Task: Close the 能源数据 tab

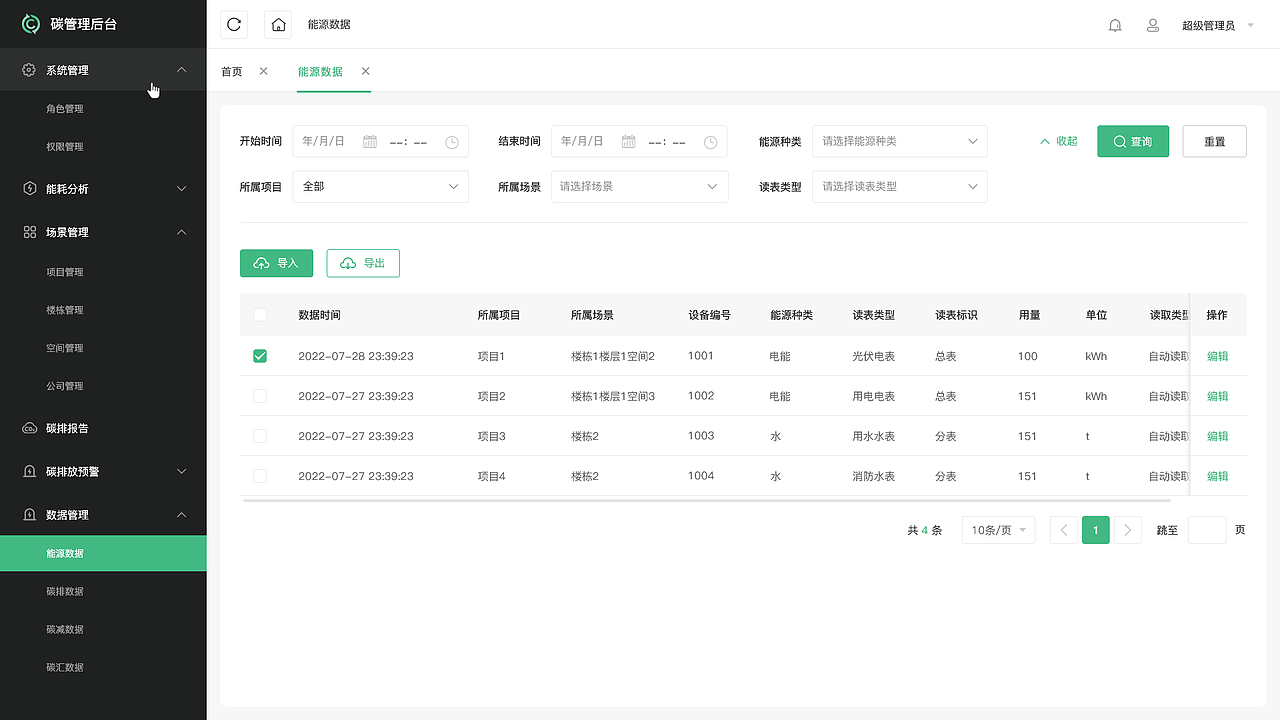Action: click(365, 71)
